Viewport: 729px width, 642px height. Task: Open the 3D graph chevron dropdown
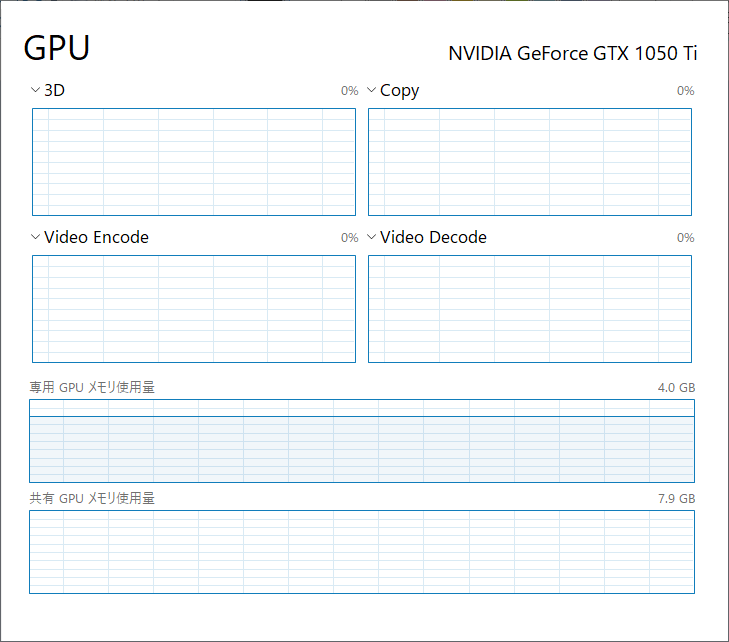coord(36,91)
